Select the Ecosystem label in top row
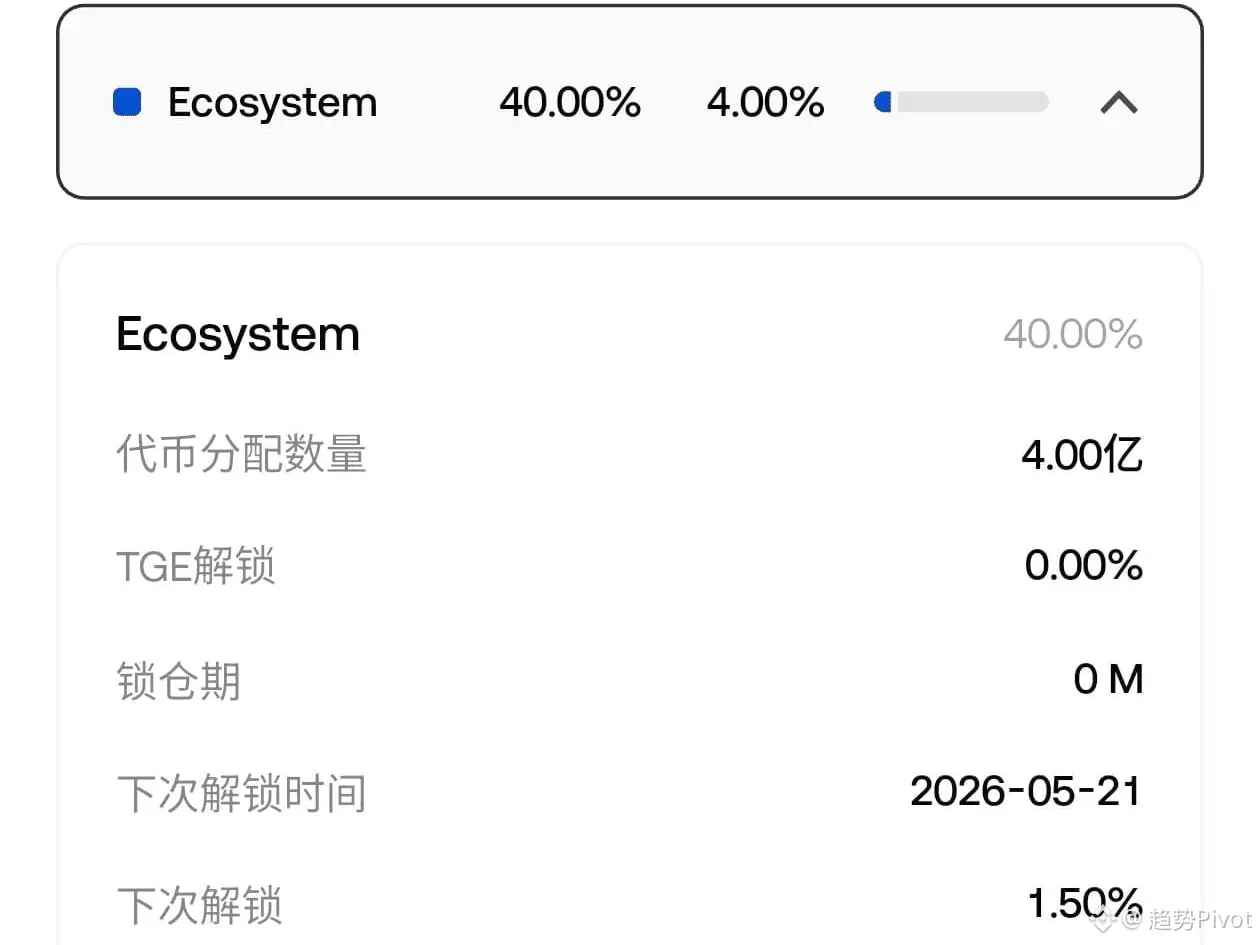The width and height of the screenshot is (1260, 945). point(272,103)
